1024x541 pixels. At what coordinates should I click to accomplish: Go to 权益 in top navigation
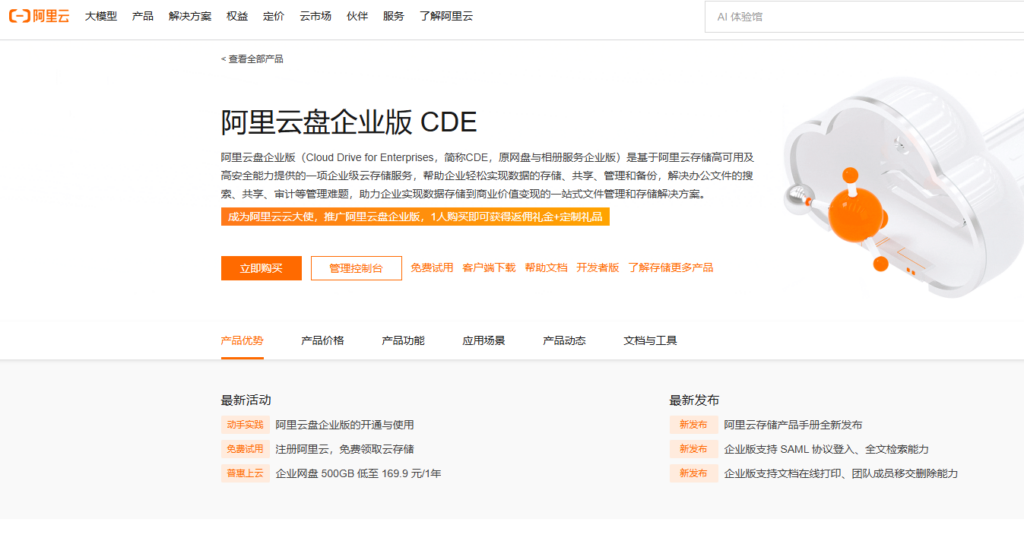237,16
